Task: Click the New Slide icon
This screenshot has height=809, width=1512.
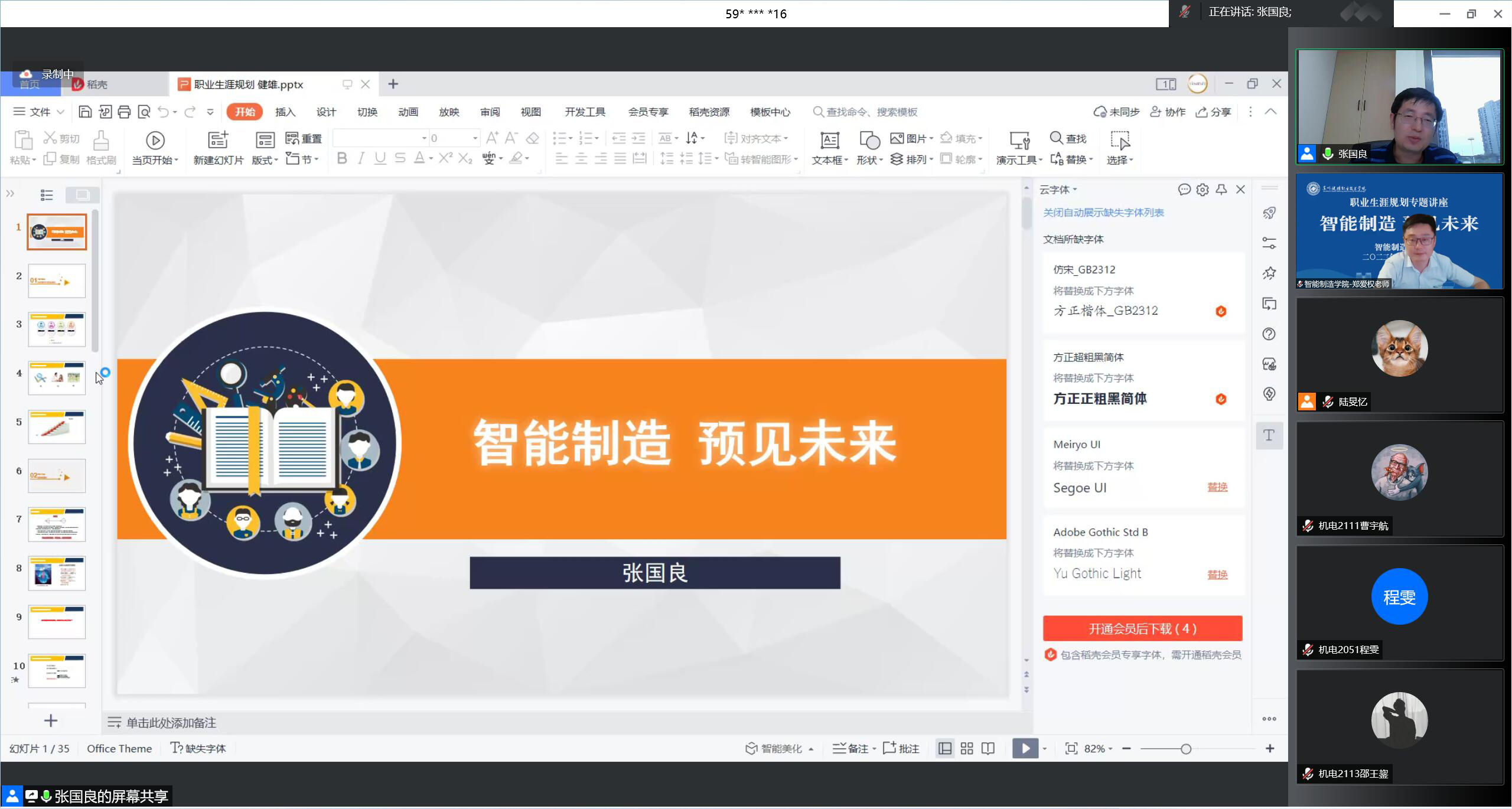Action: [218, 141]
